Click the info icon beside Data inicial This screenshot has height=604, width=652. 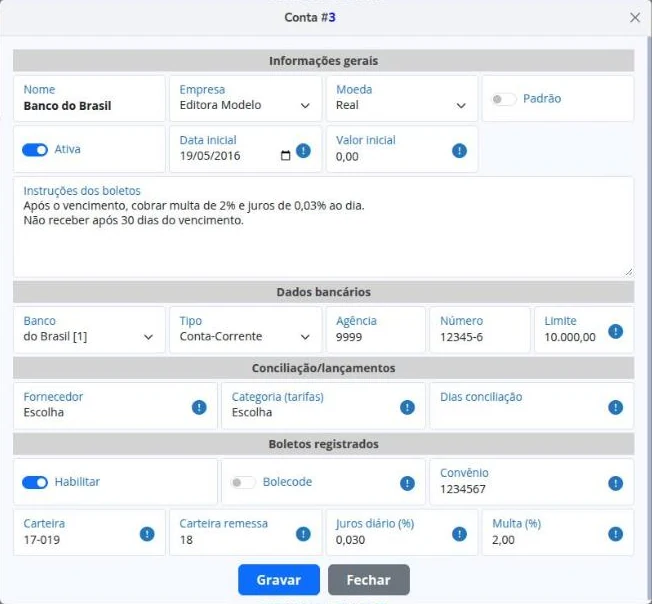tap(303, 150)
